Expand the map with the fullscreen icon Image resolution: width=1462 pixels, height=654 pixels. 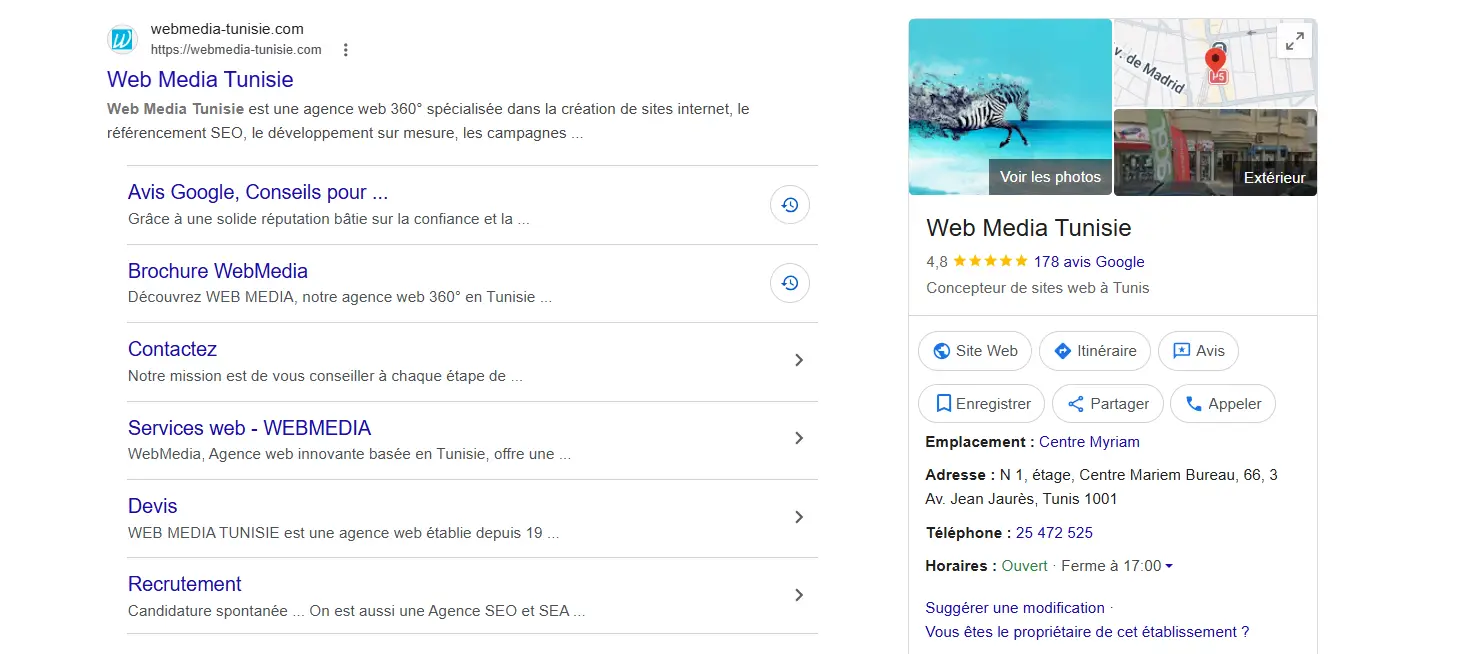point(1295,42)
